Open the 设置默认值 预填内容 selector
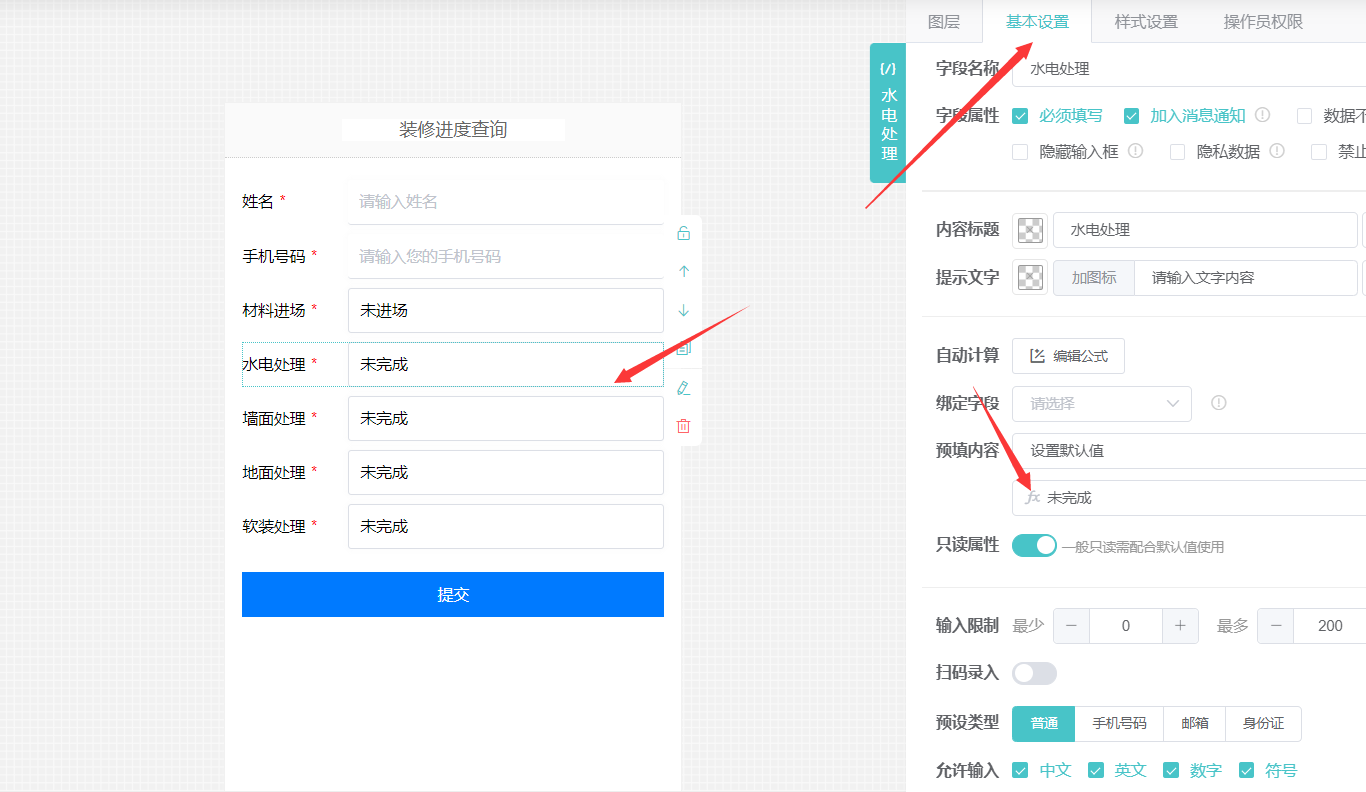This screenshot has width=1366, height=792. point(1189,451)
